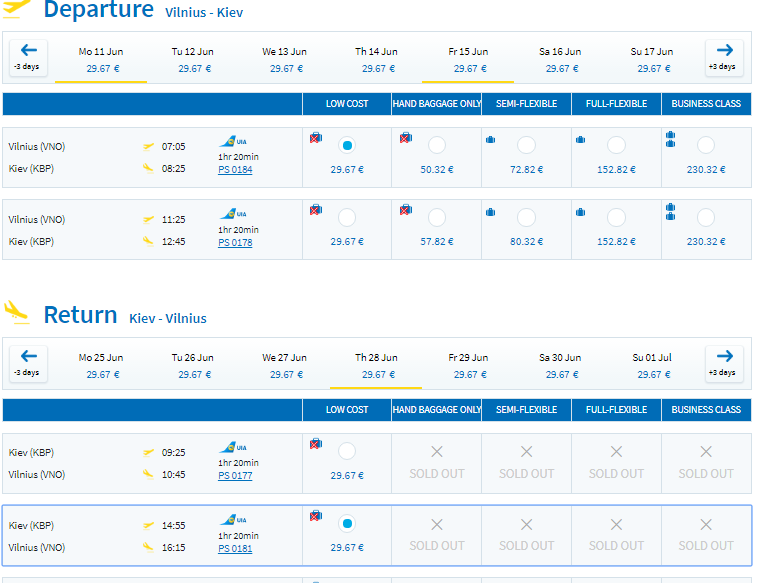Select Hand Baggage Only fare 50.32 € for PS 0184
Screen dimensions: 767x583
point(437,145)
